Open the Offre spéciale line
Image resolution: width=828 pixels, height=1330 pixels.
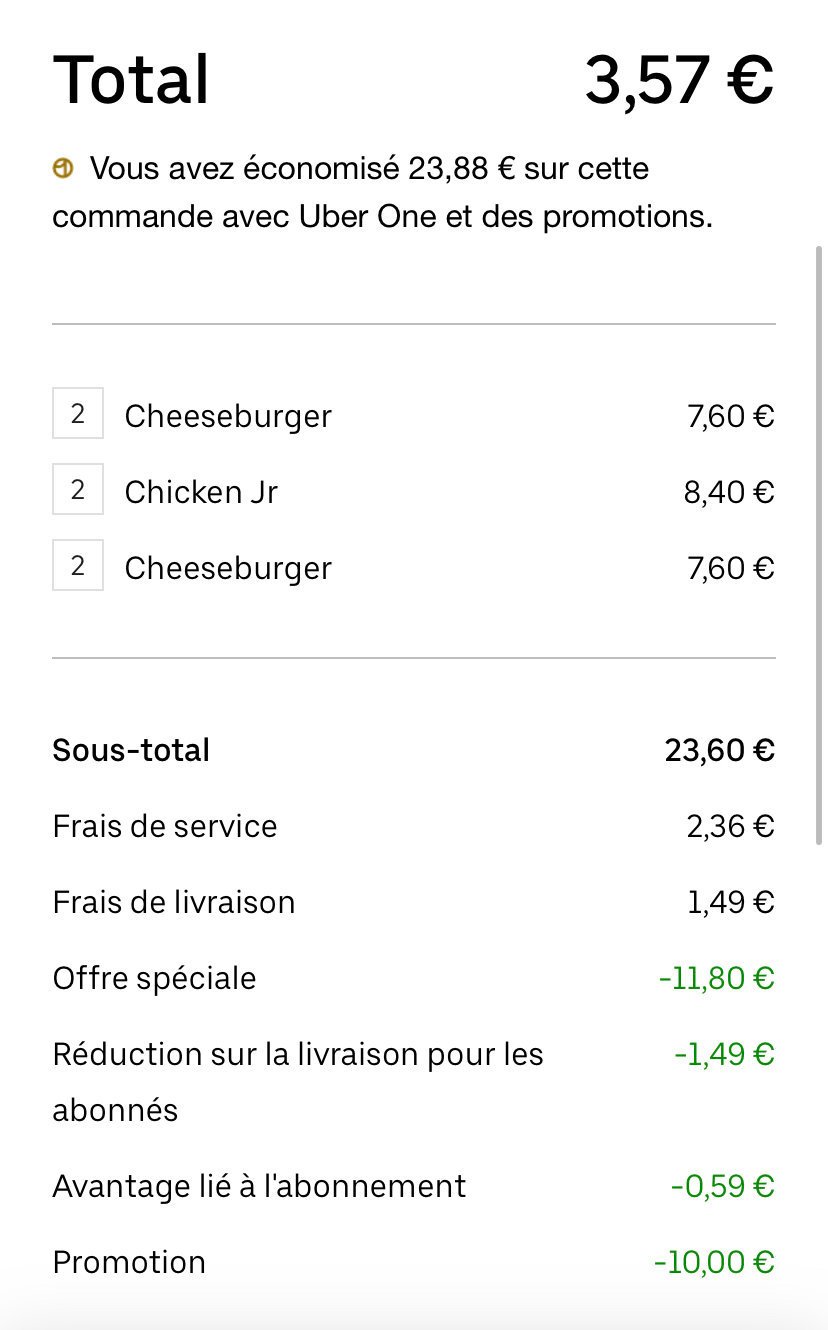click(155, 978)
